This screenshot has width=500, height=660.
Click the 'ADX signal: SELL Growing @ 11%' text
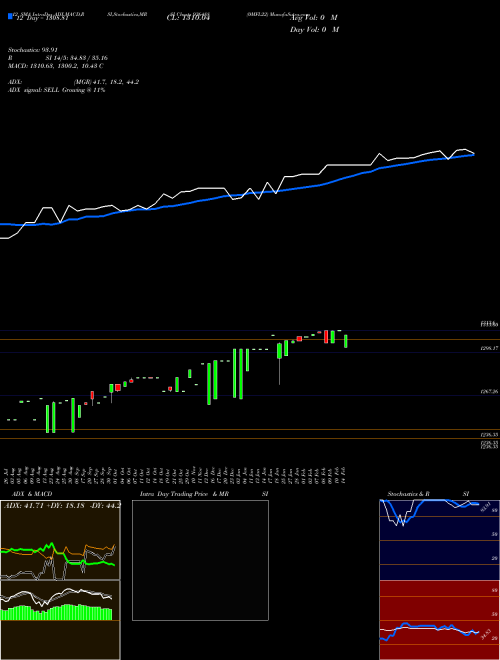point(56,90)
